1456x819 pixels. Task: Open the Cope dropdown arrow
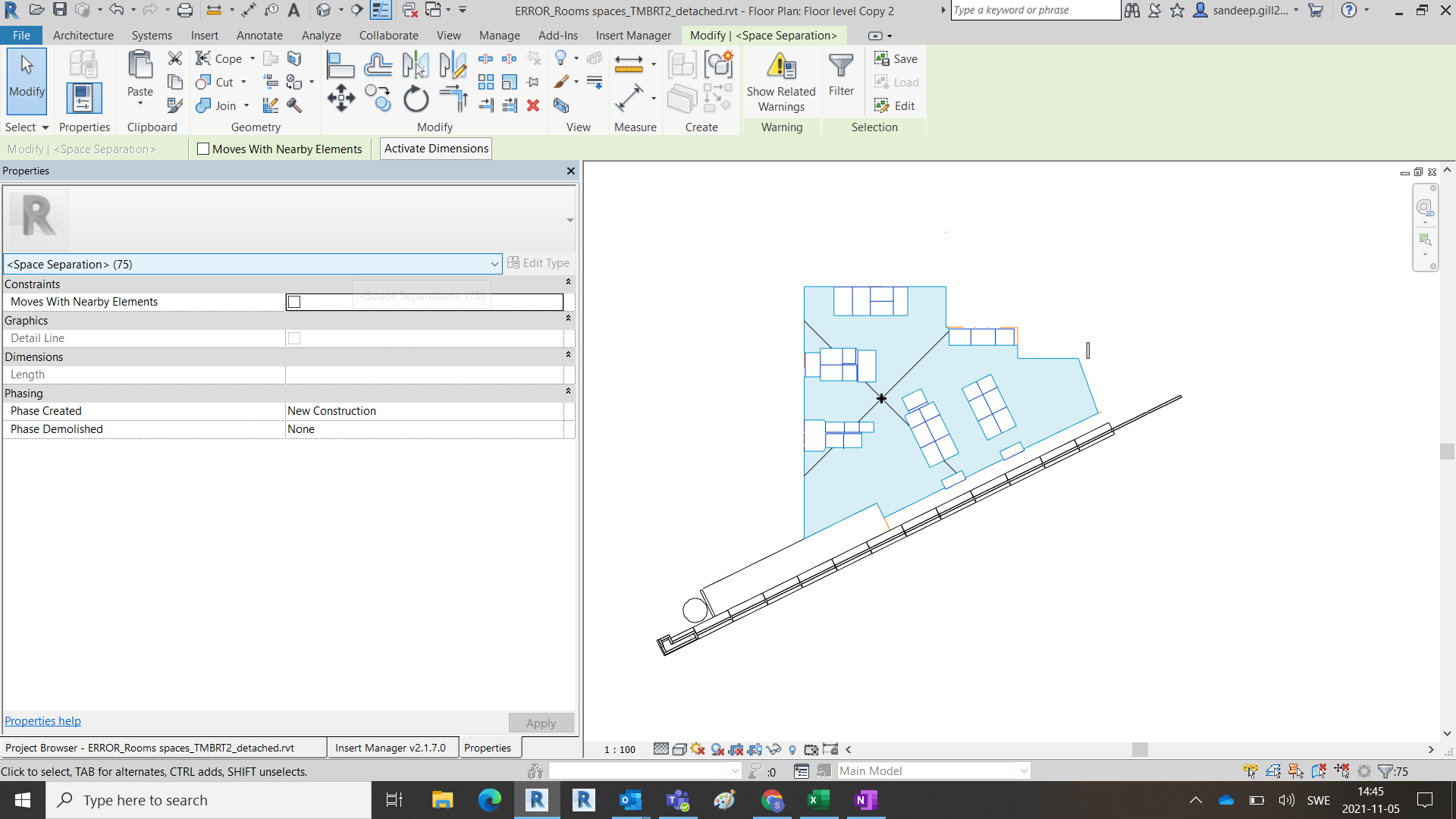point(253,58)
